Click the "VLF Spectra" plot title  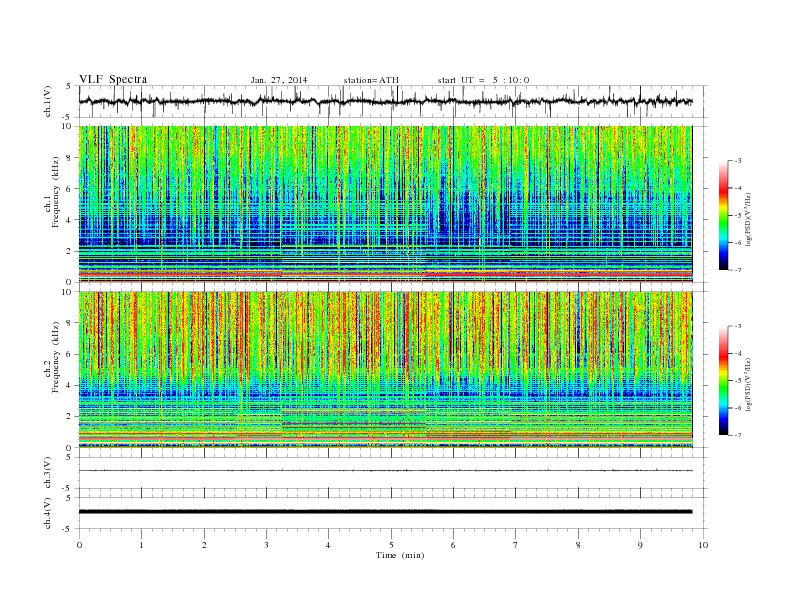[x=113, y=79]
